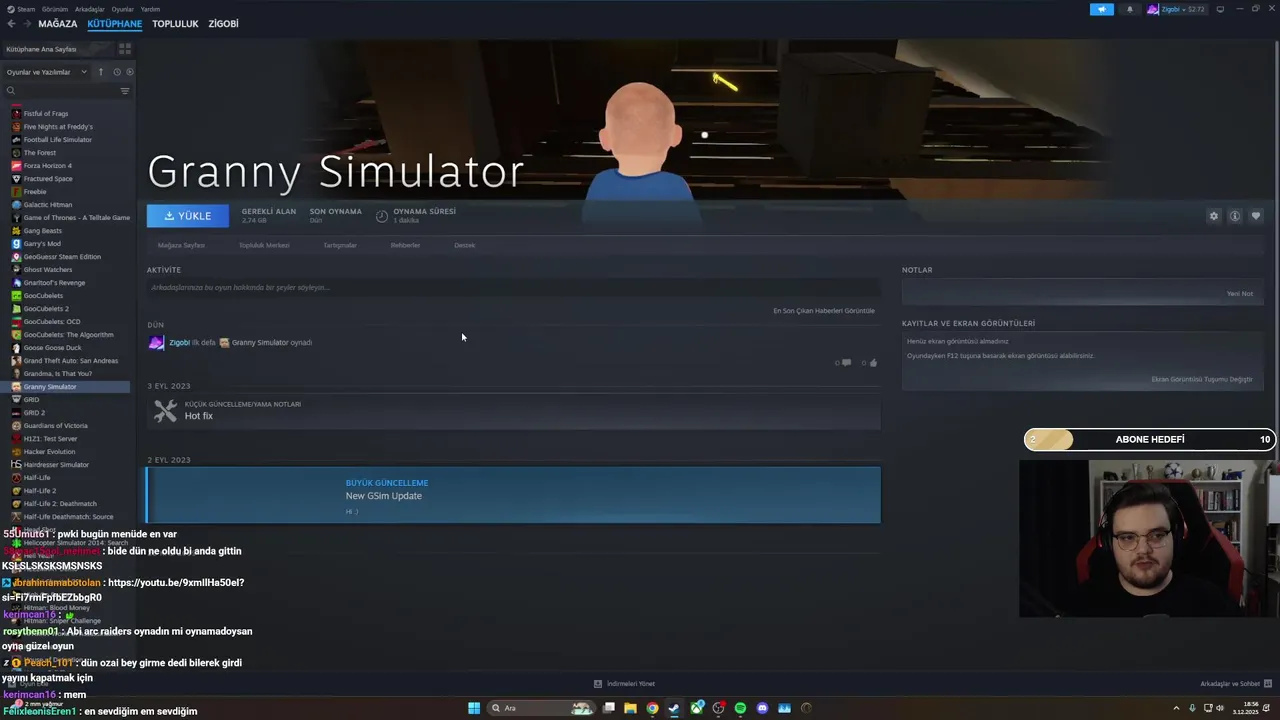This screenshot has height=720, width=1280.
Task: Open the Steam menu
Action: pyautogui.click(x=22, y=9)
